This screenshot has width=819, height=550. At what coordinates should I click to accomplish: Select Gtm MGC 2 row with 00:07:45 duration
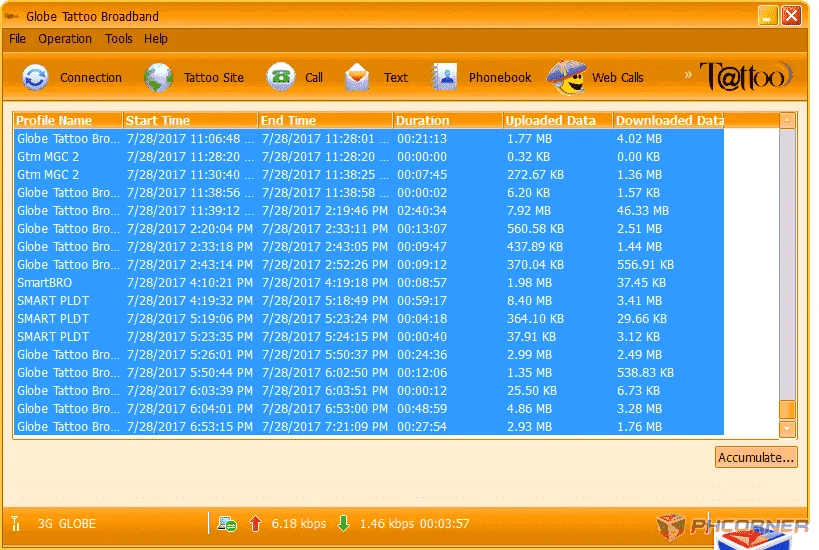click(368, 174)
